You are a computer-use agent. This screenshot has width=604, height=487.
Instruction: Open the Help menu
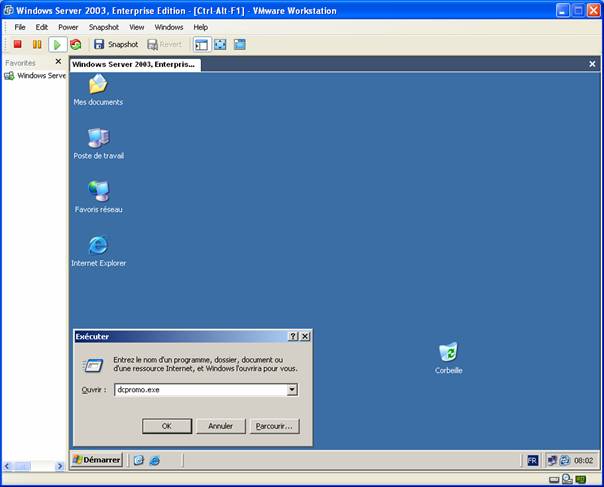[200, 27]
